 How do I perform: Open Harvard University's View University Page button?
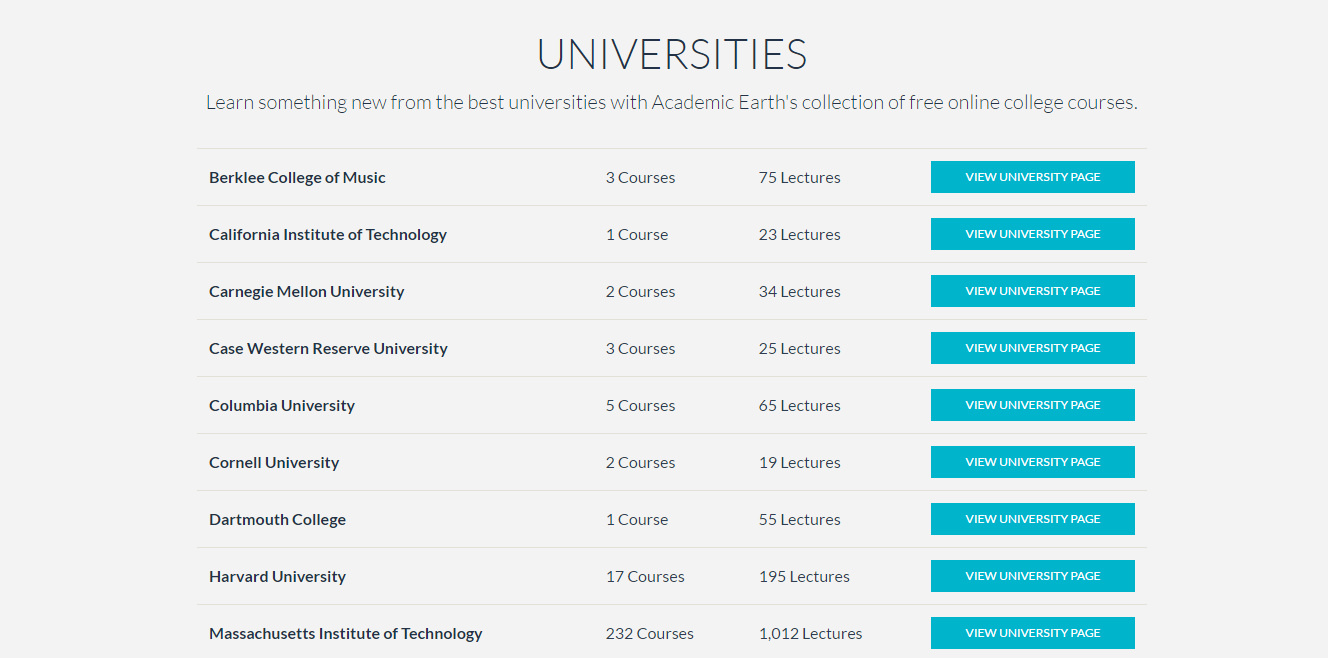tap(1032, 576)
